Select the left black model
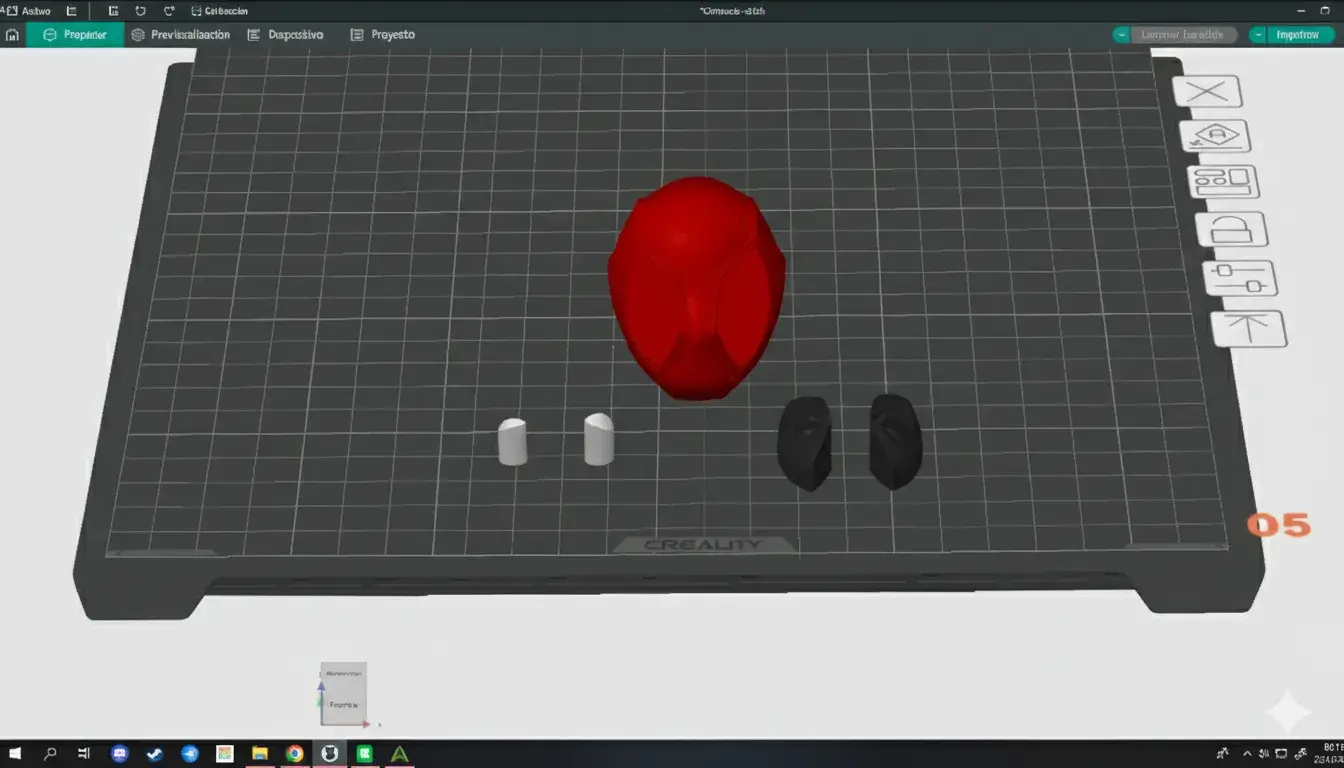This screenshot has width=1344, height=768. (x=805, y=443)
